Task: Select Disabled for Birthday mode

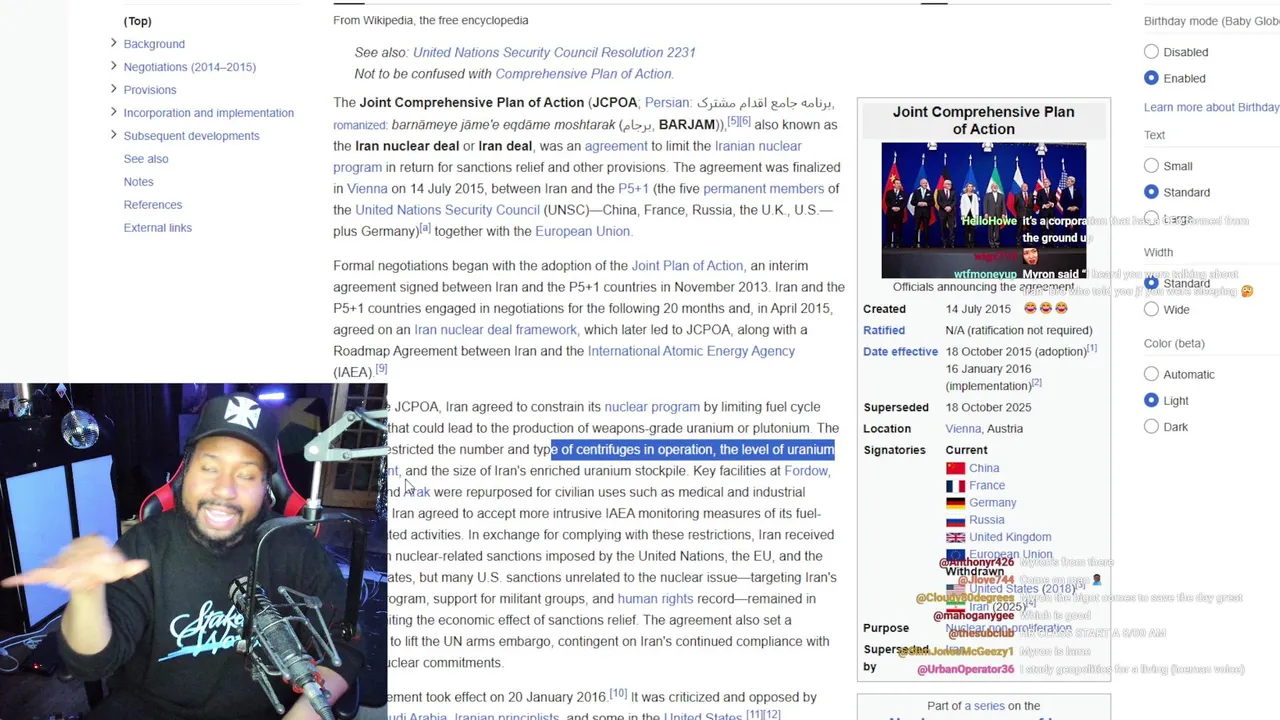Action: pyautogui.click(x=1151, y=52)
